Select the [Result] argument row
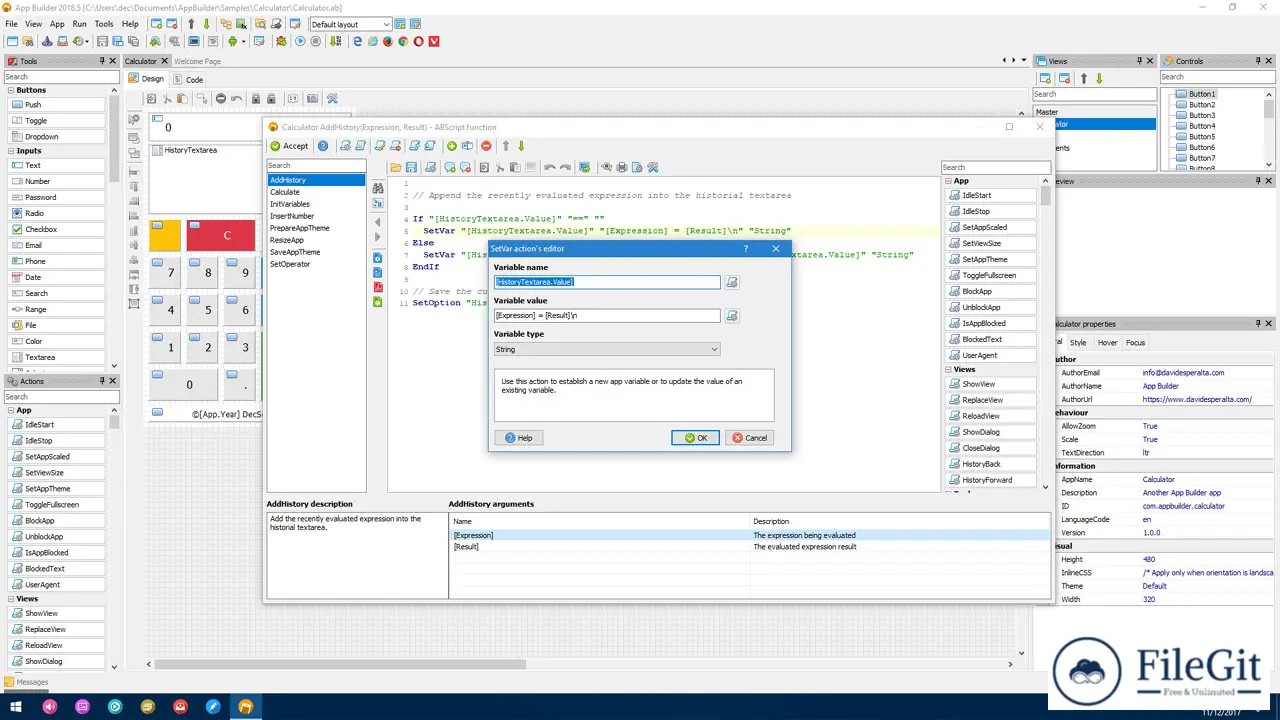 pyautogui.click(x=750, y=547)
